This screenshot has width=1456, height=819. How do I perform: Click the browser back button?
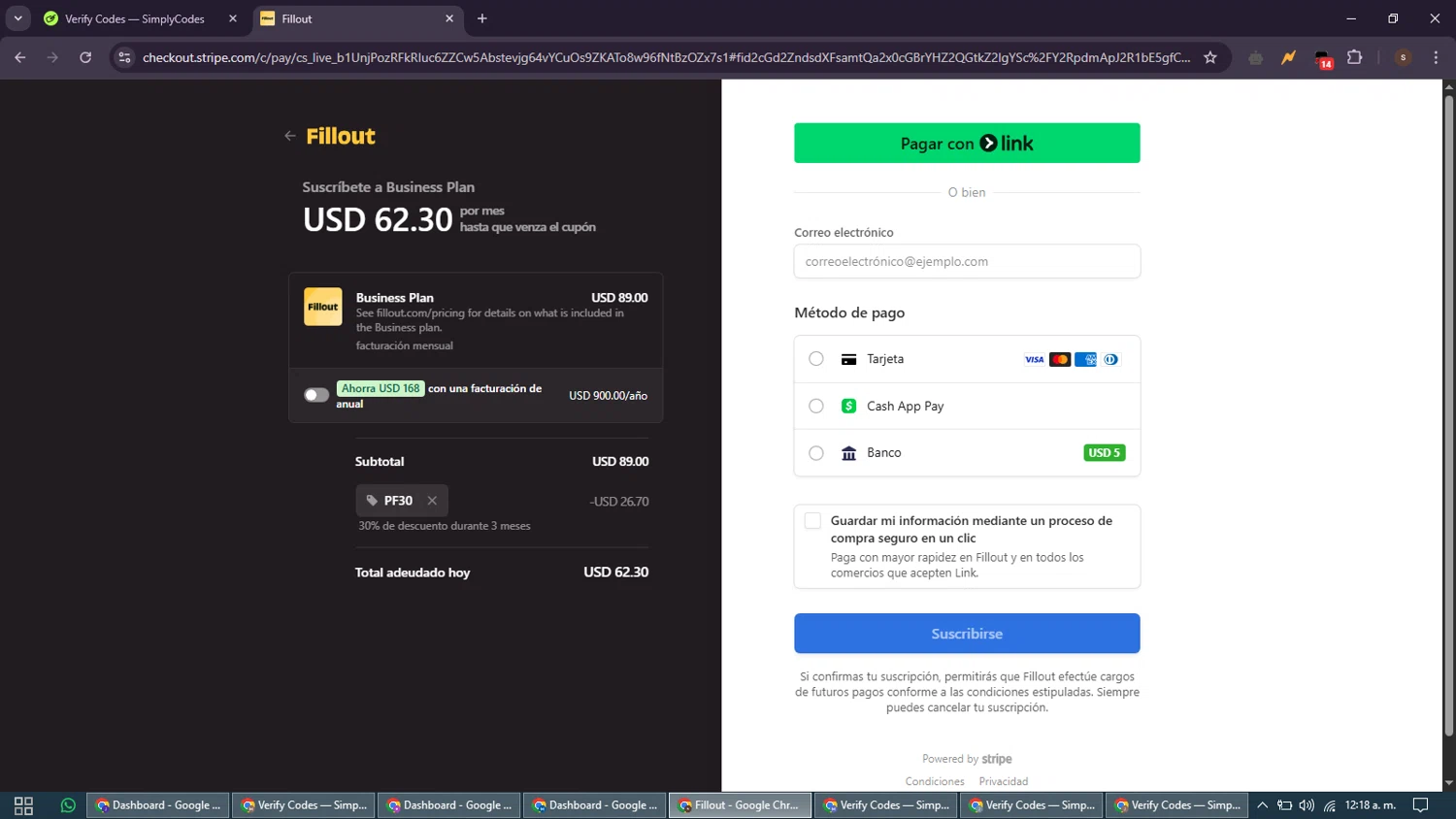coord(20,57)
